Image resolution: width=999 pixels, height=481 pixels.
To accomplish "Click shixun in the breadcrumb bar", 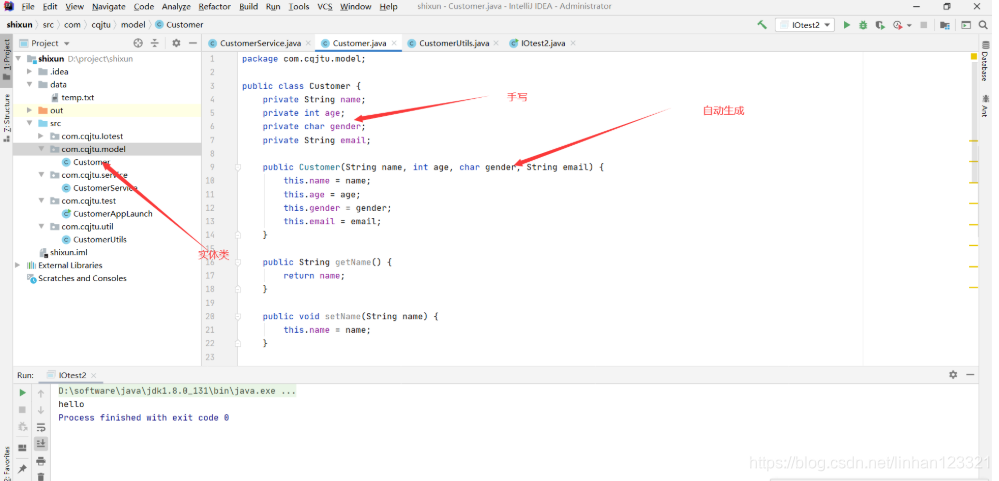I will pyautogui.click(x=19, y=25).
